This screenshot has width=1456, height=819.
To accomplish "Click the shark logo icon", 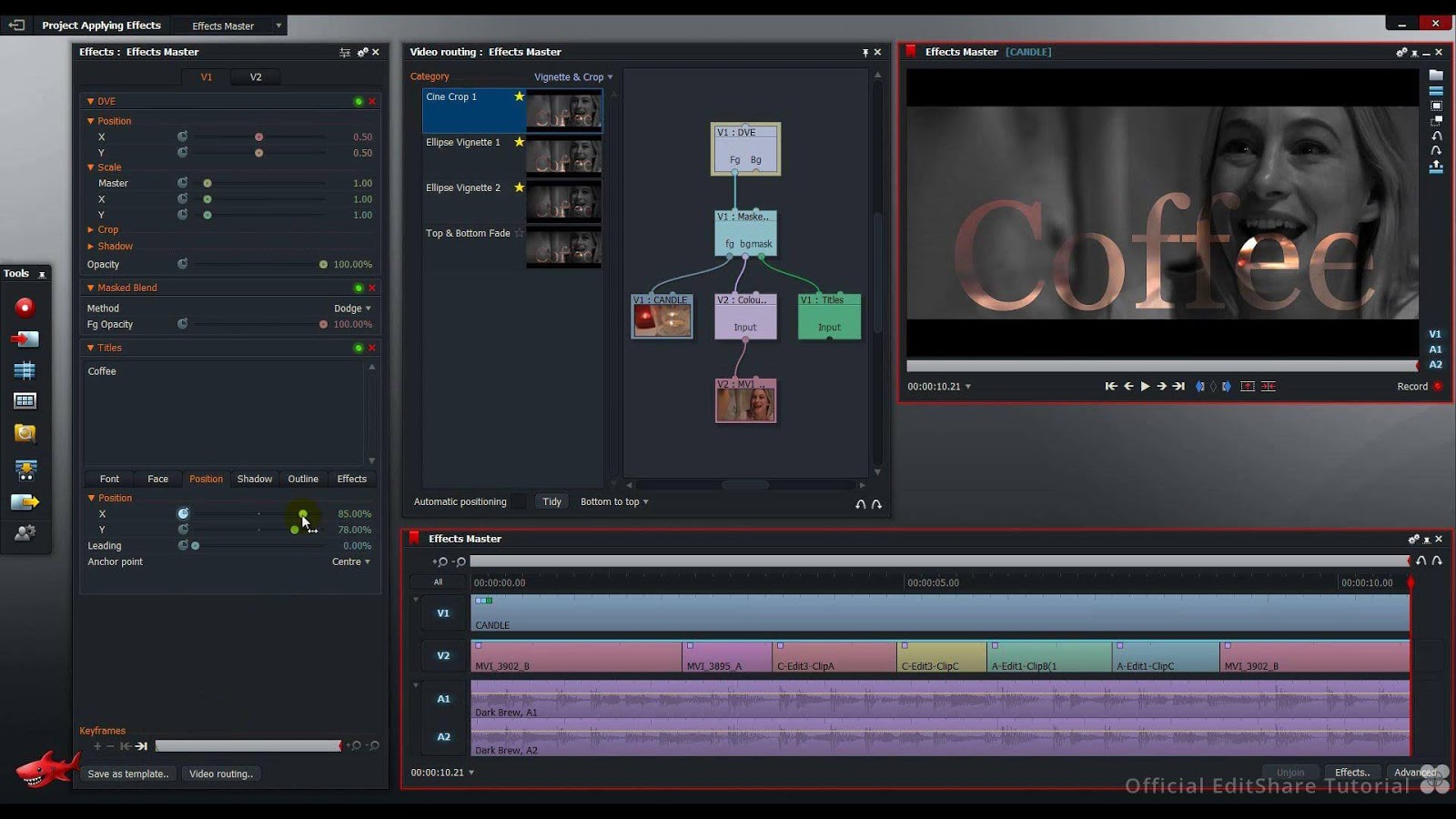I will pyautogui.click(x=45, y=770).
